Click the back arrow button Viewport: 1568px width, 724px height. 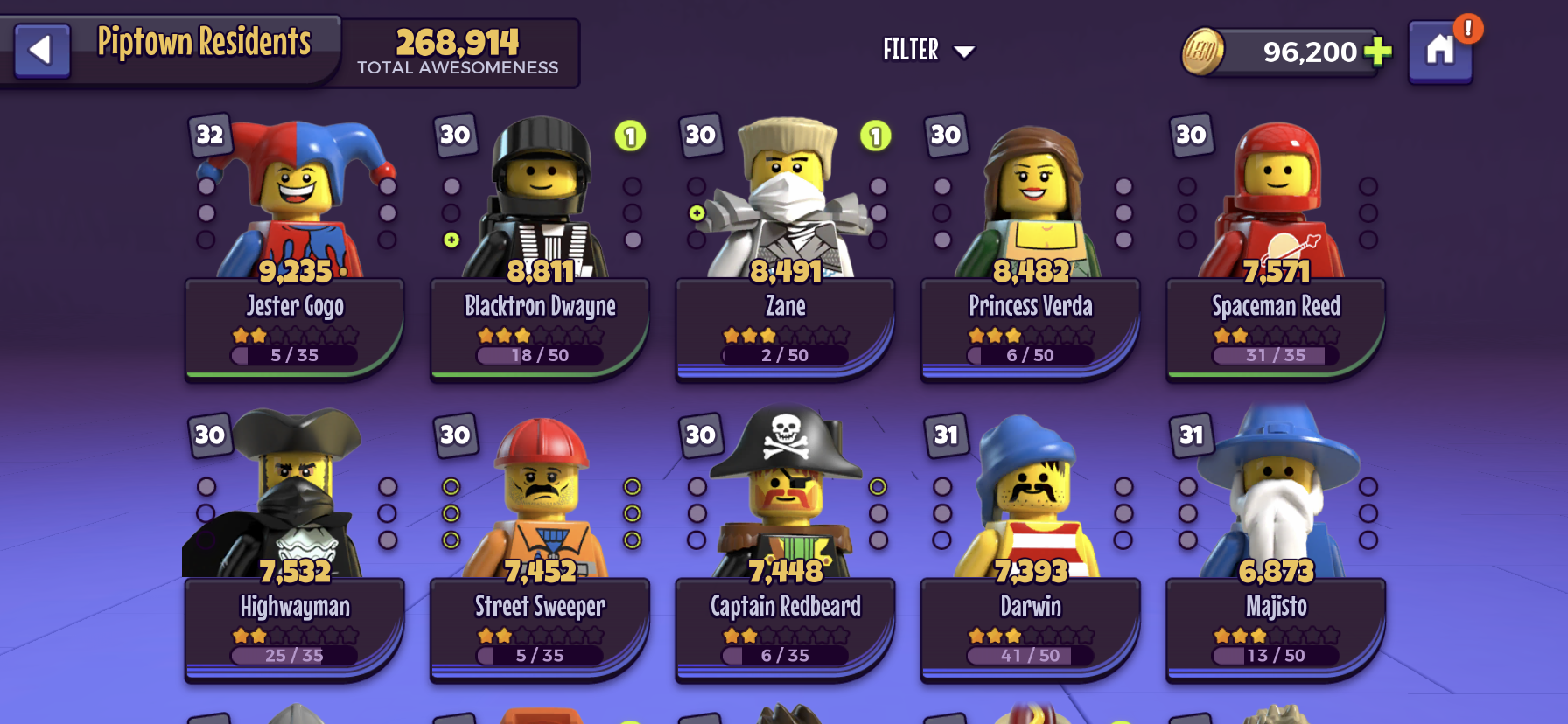coord(42,51)
